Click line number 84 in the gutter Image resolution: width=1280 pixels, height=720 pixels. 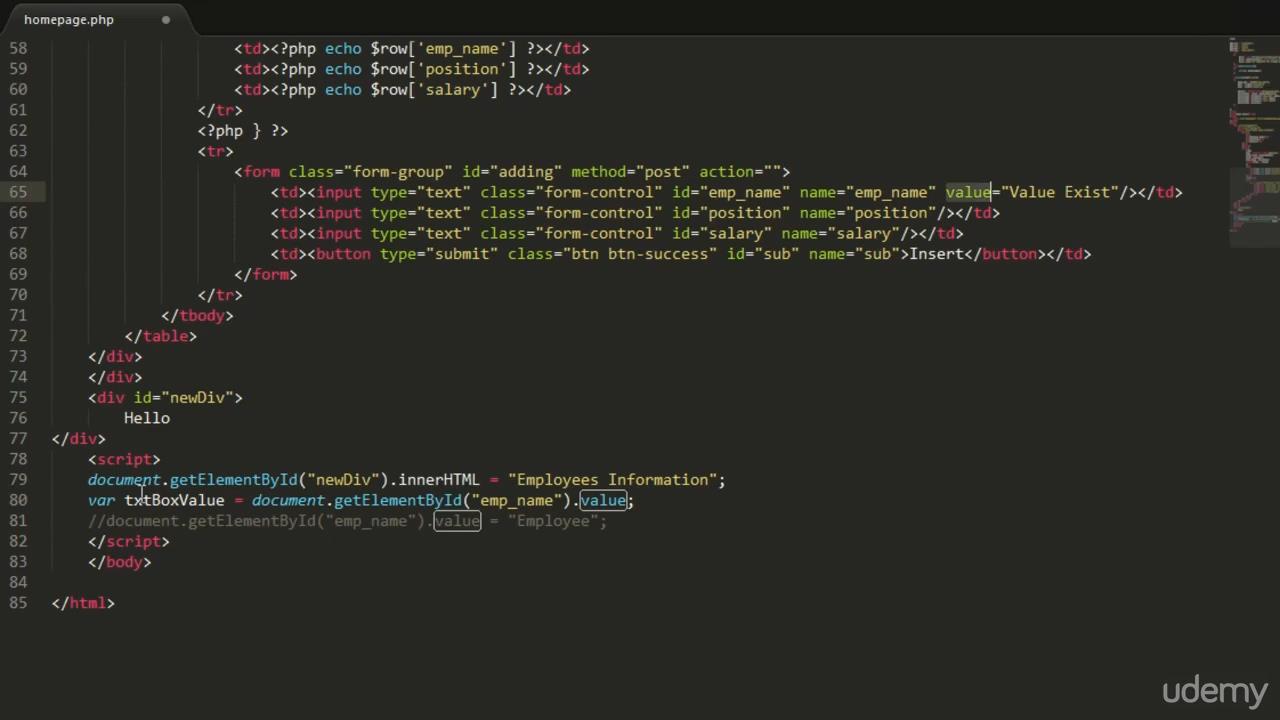[x=17, y=582]
